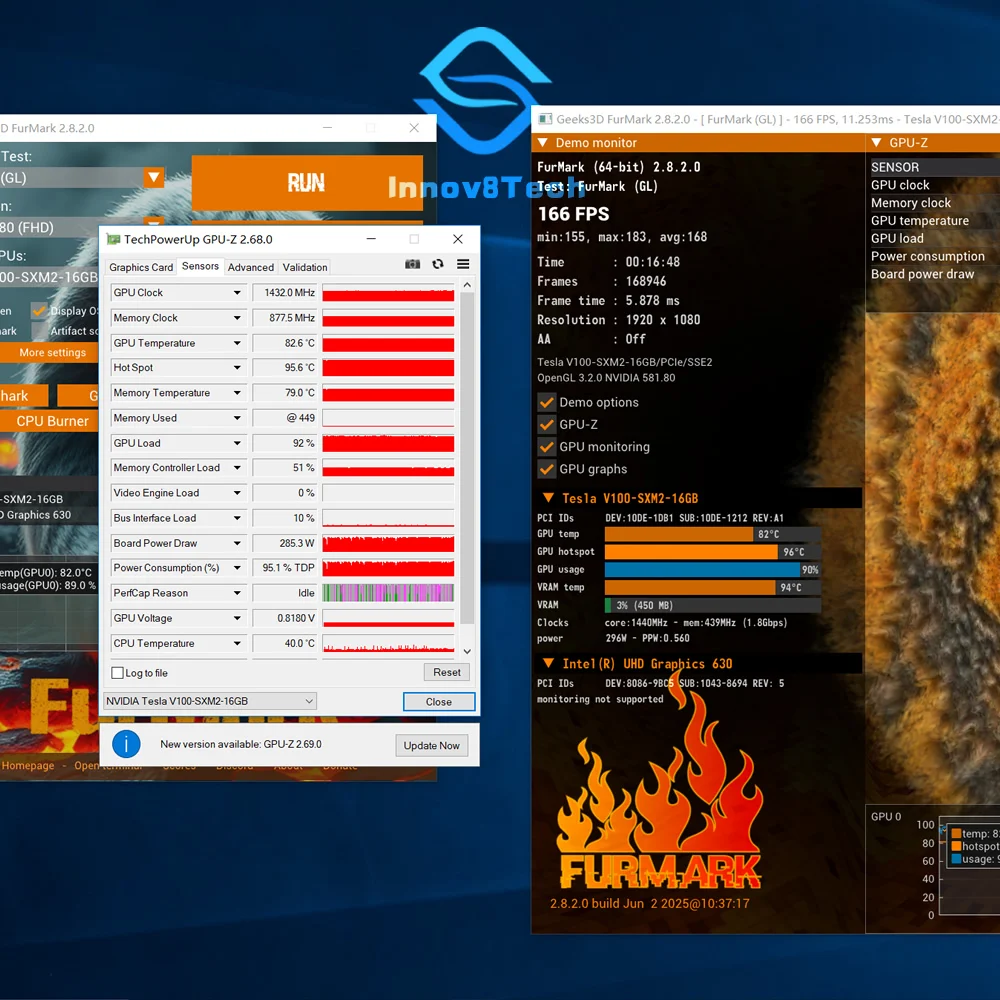
Task: Click the GPU-Z app icon in title bar
Action: pyautogui.click(x=114, y=239)
